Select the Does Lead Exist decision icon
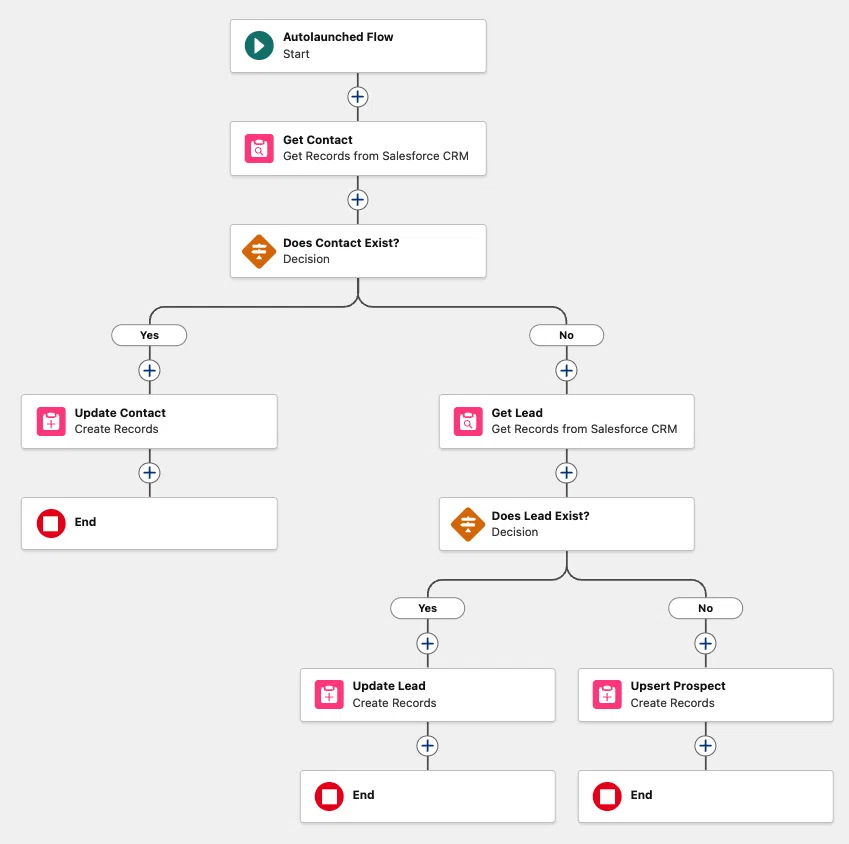Image resolution: width=849 pixels, height=844 pixels. [x=468, y=524]
